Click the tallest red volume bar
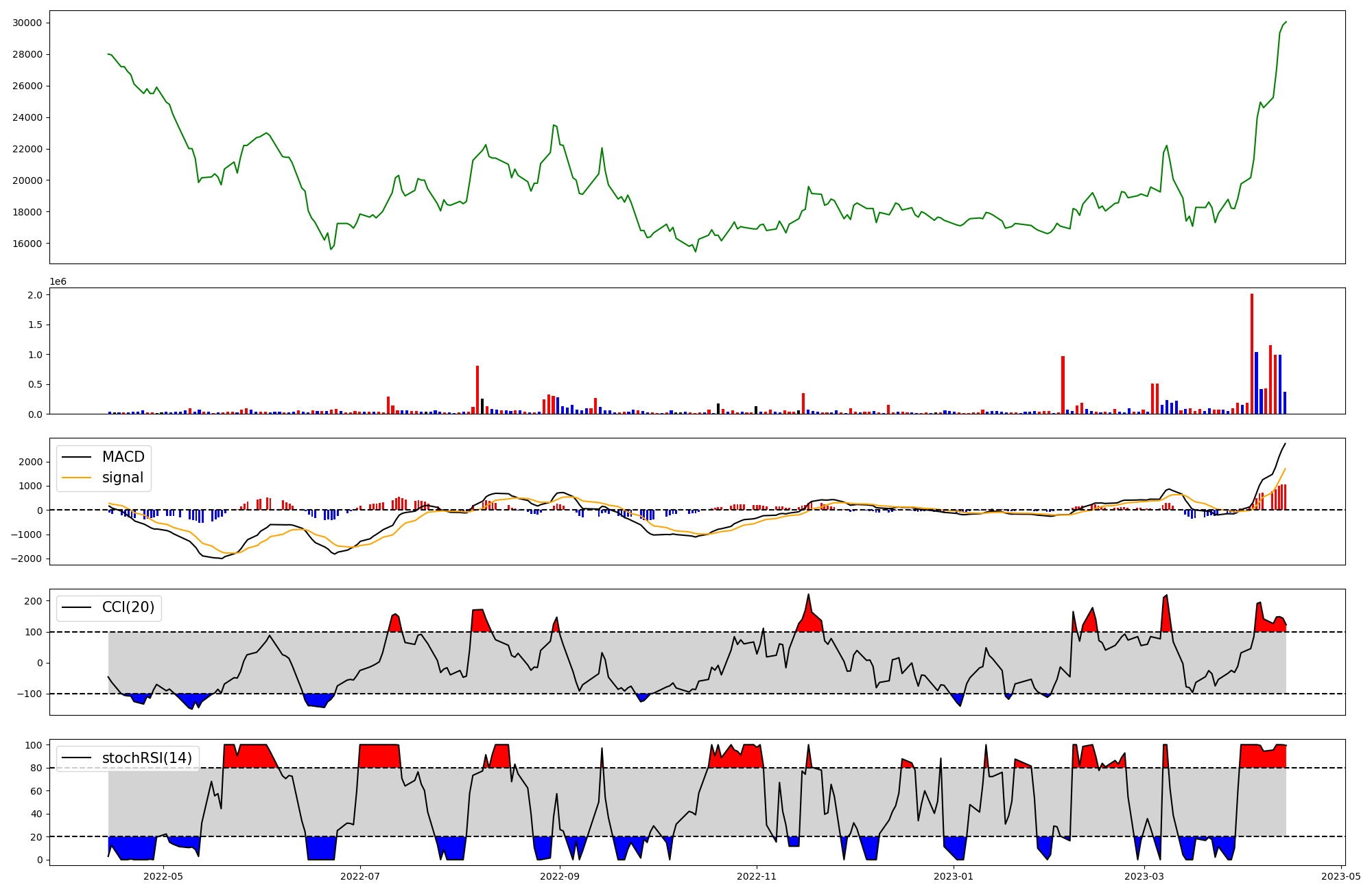The width and height of the screenshot is (1372, 892). tap(1252, 353)
